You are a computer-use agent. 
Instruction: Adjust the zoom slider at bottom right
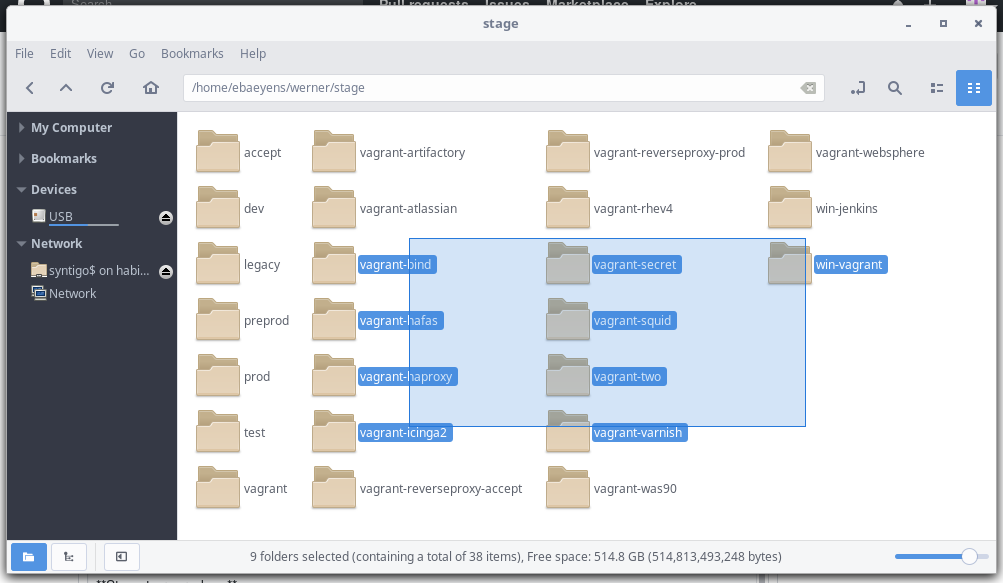pyautogui.click(x=971, y=556)
